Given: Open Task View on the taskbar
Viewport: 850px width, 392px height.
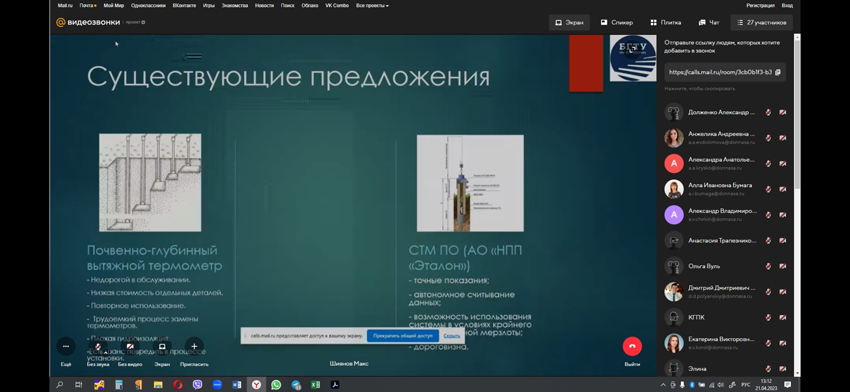Looking at the screenshot, I should click(79, 385).
